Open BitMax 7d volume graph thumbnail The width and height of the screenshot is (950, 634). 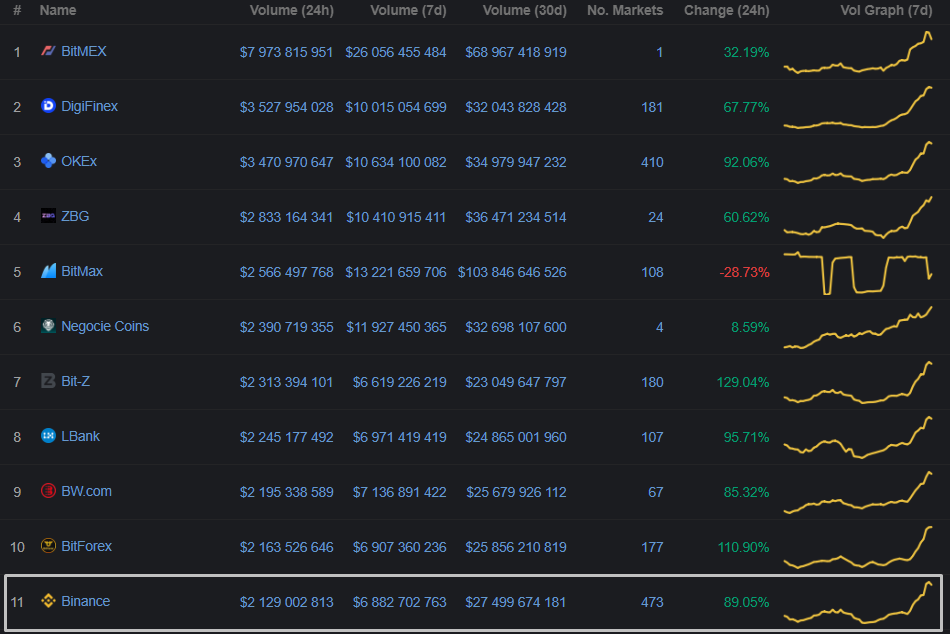click(858, 272)
